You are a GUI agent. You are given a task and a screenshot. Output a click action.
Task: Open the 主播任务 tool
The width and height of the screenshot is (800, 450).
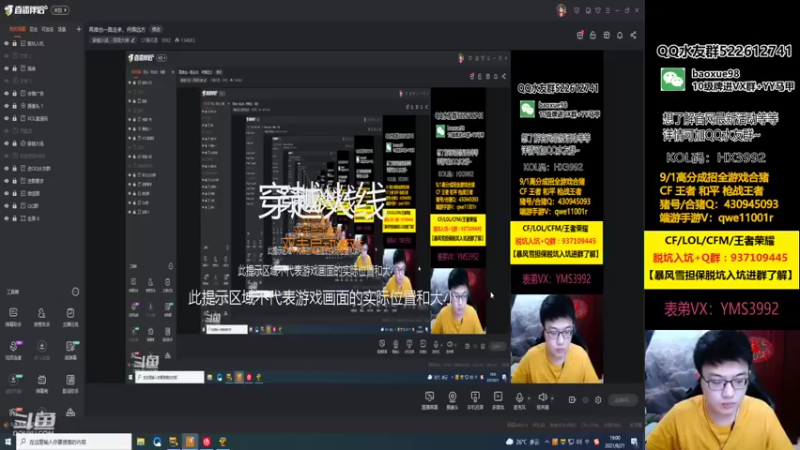coord(70,316)
